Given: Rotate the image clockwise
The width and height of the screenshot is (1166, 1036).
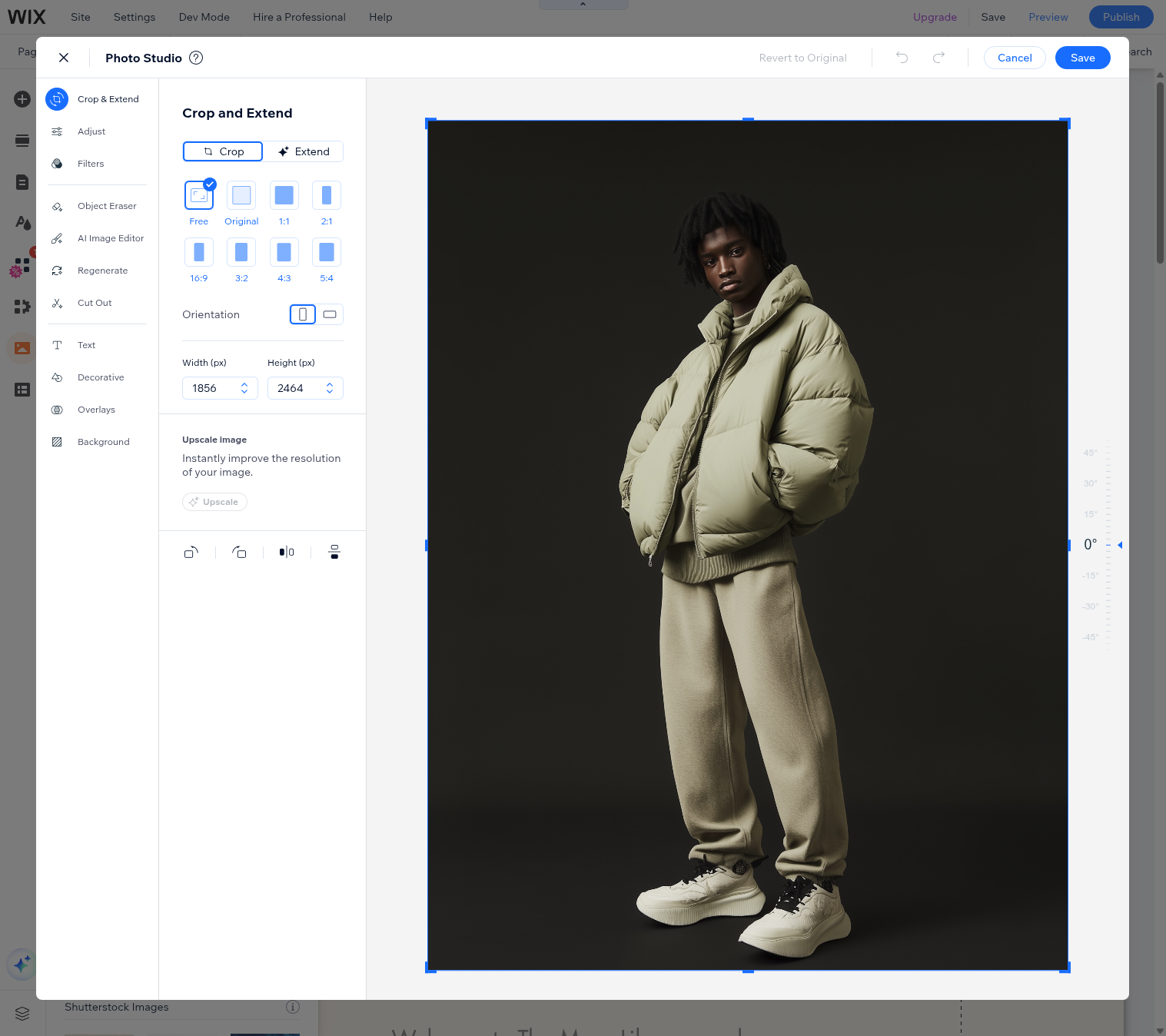Looking at the screenshot, I should (x=191, y=552).
